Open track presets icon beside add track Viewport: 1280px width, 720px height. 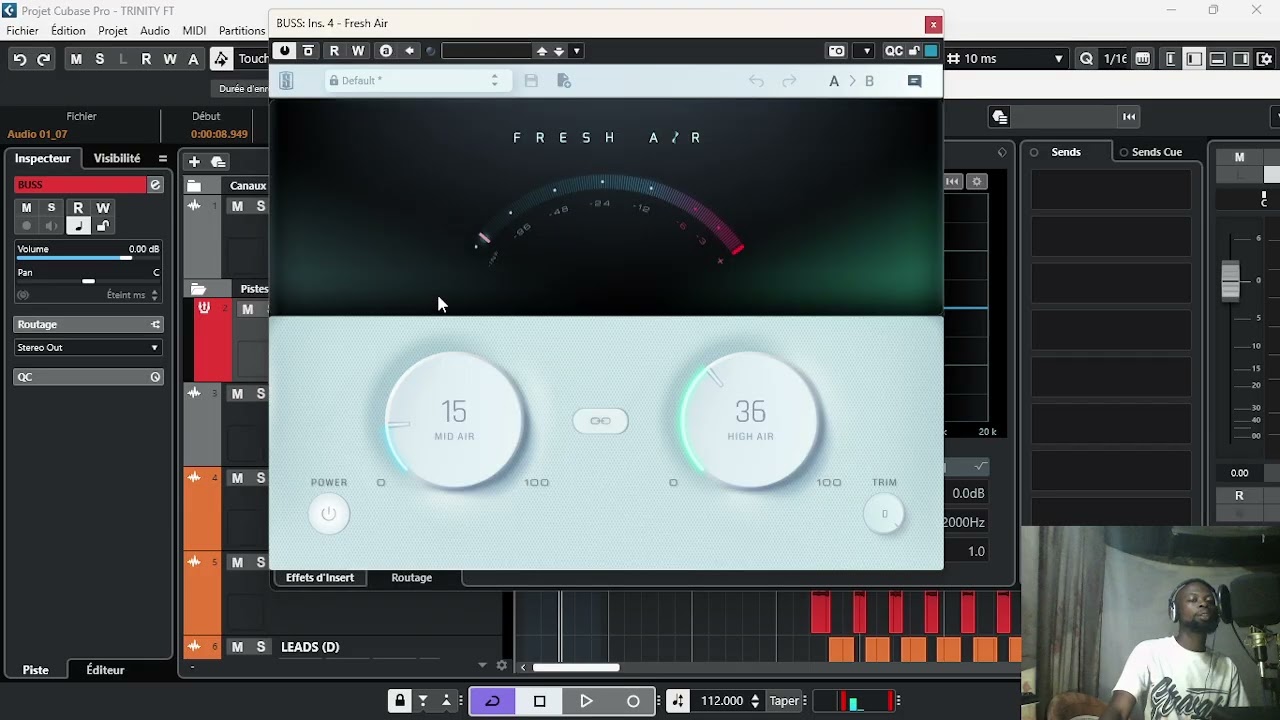click(218, 161)
